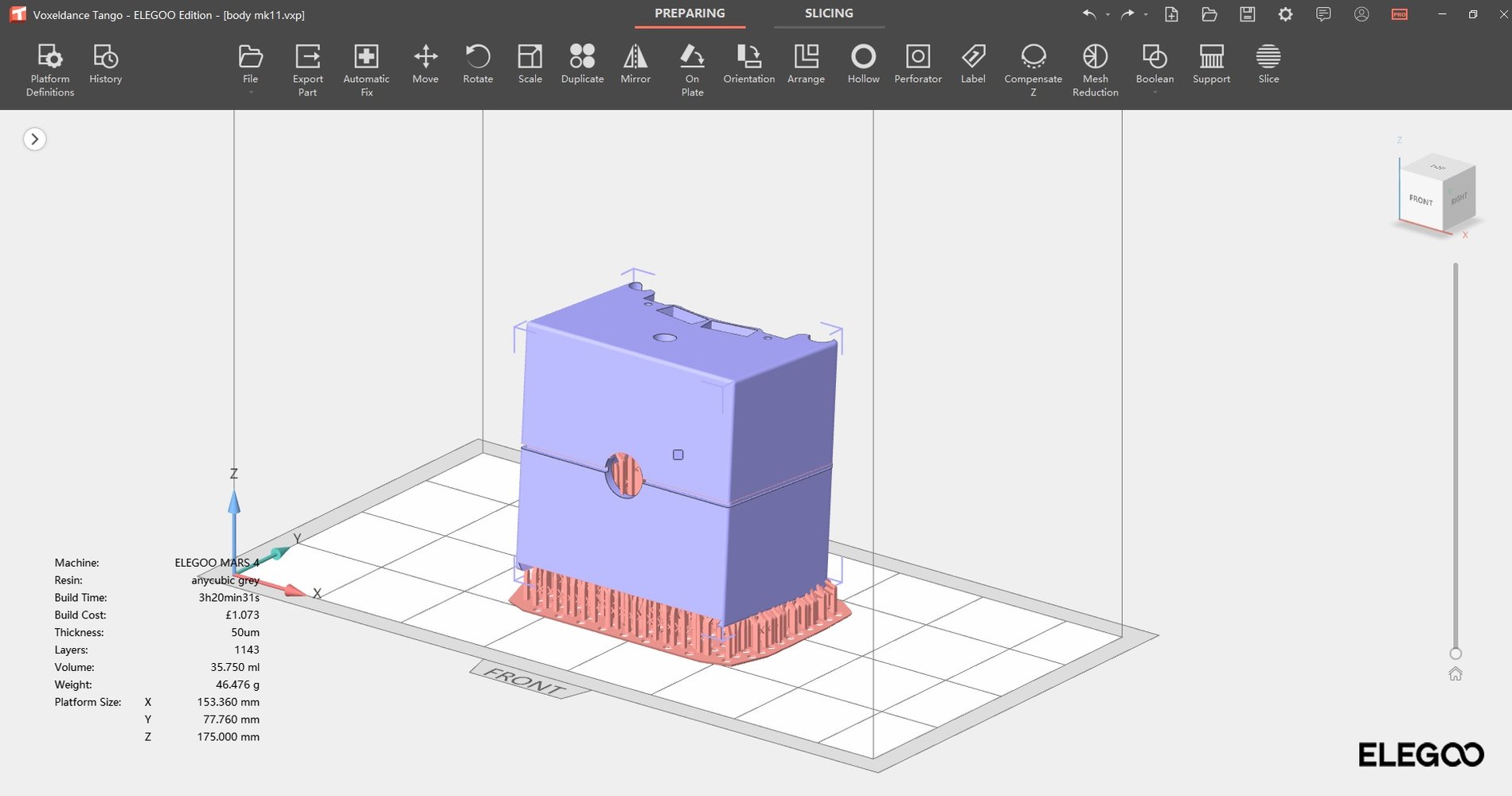
Task: Open project folder icon in title bar
Action: (x=1209, y=14)
